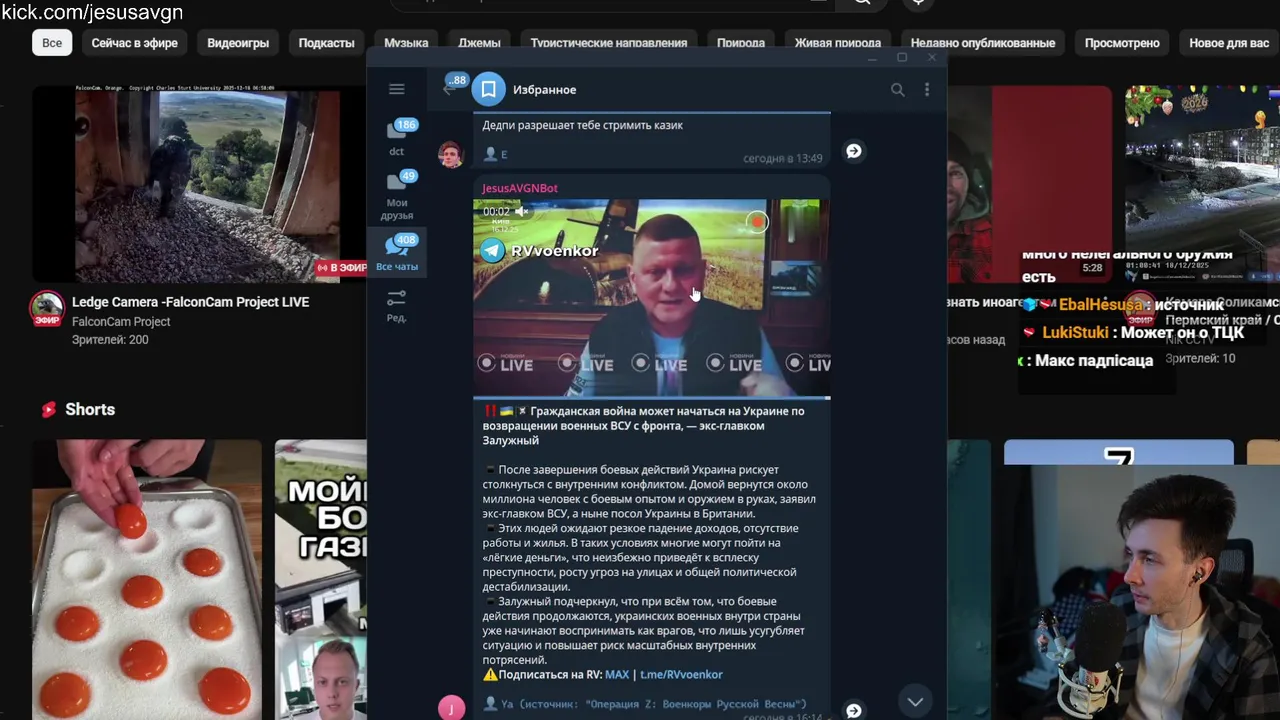The width and height of the screenshot is (1280, 720).
Task: Open the FalconCam Project channel name
Action: point(121,322)
